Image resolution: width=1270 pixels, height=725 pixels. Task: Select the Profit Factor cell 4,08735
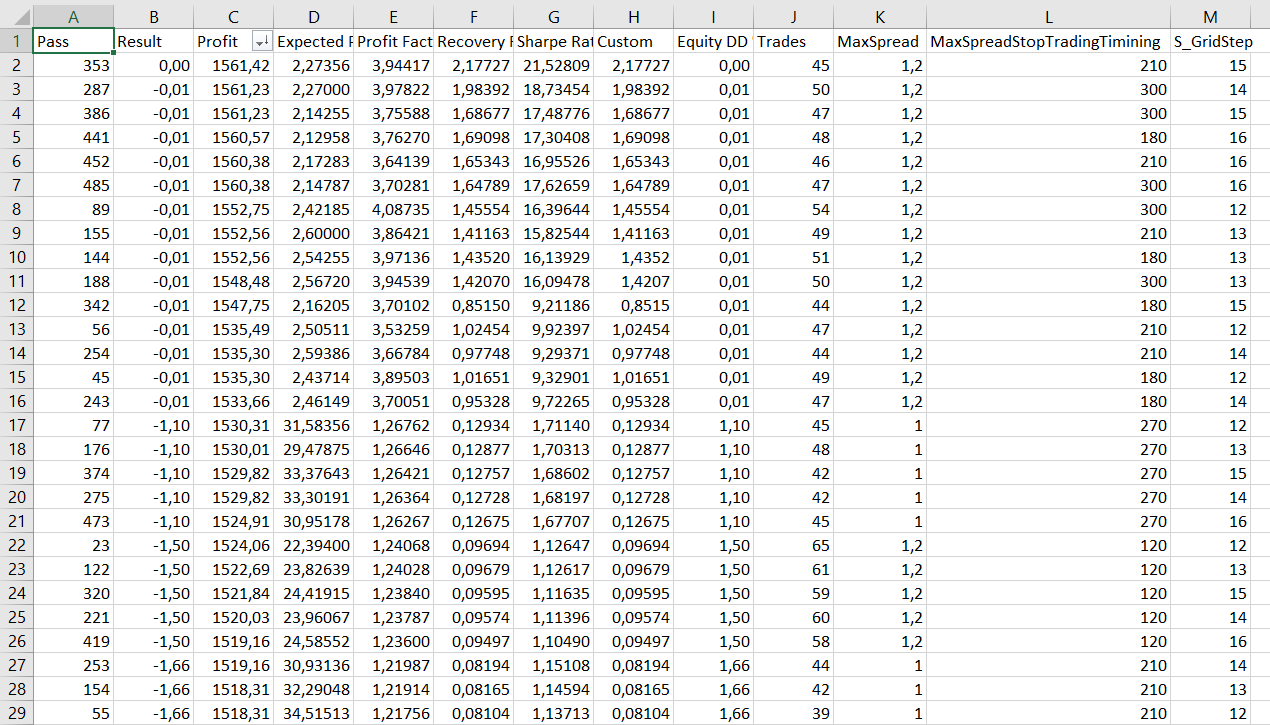click(393, 209)
